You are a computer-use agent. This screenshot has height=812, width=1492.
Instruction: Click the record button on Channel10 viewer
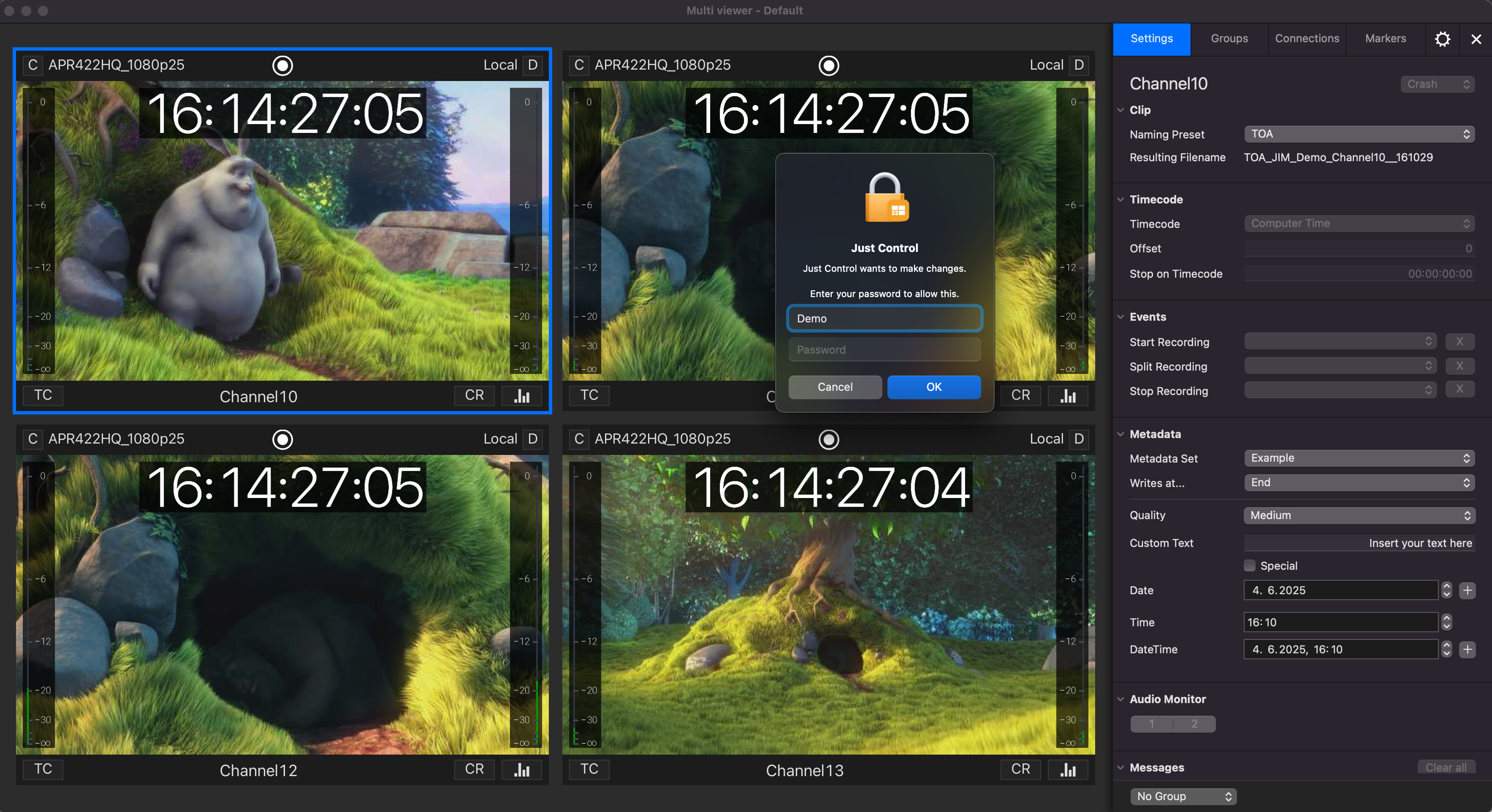tap(282, 65)
